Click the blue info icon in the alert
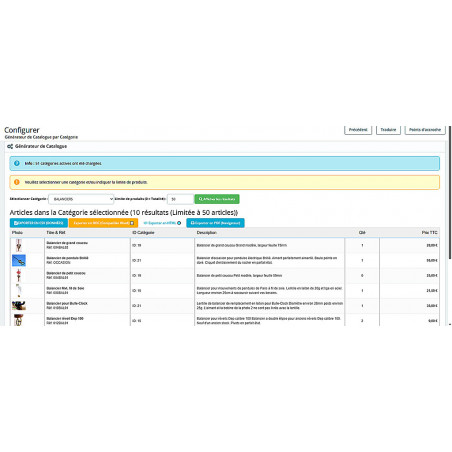The image size is (452, 452). 17,163
